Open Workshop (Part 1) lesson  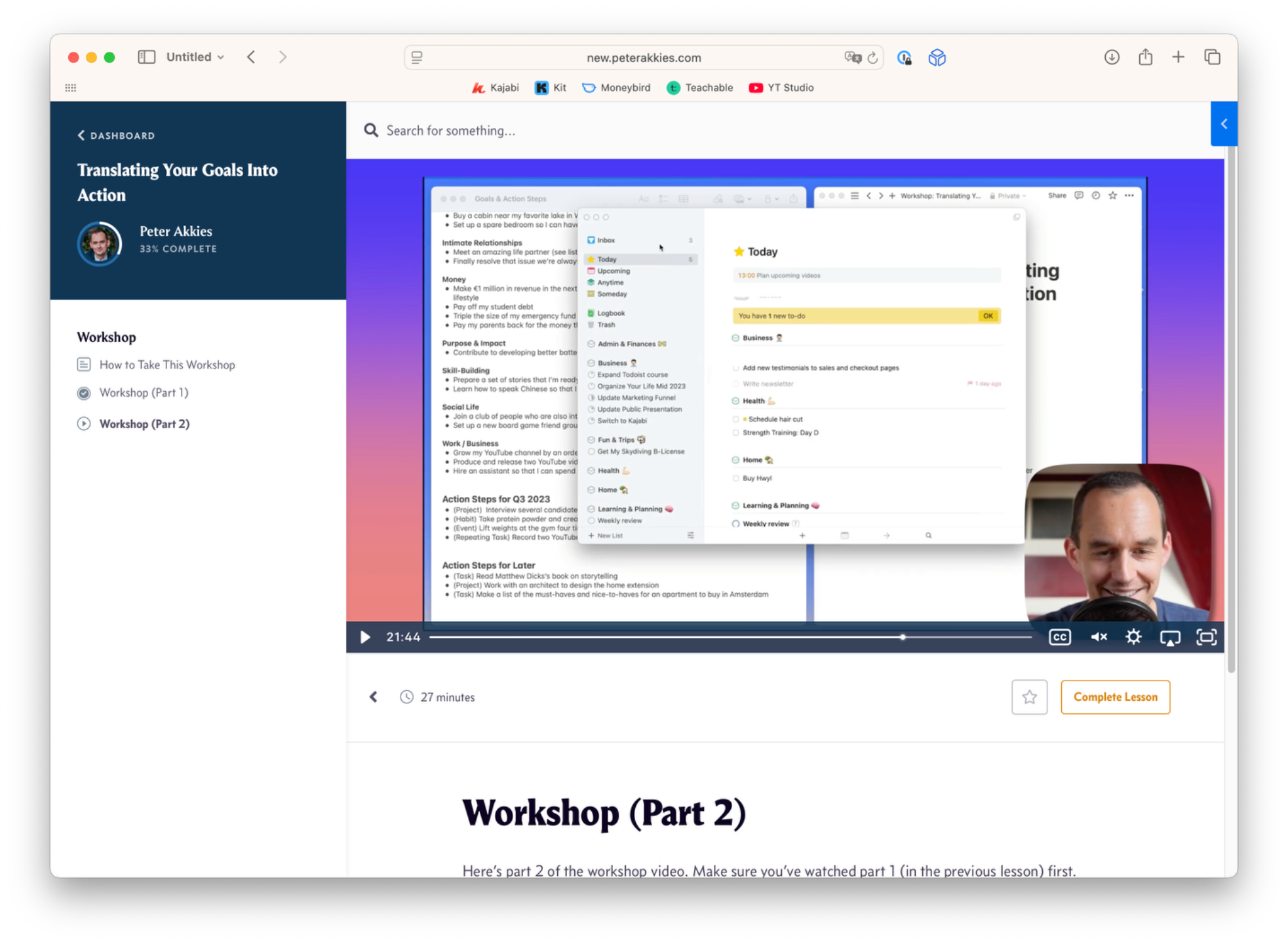[144, 393]
